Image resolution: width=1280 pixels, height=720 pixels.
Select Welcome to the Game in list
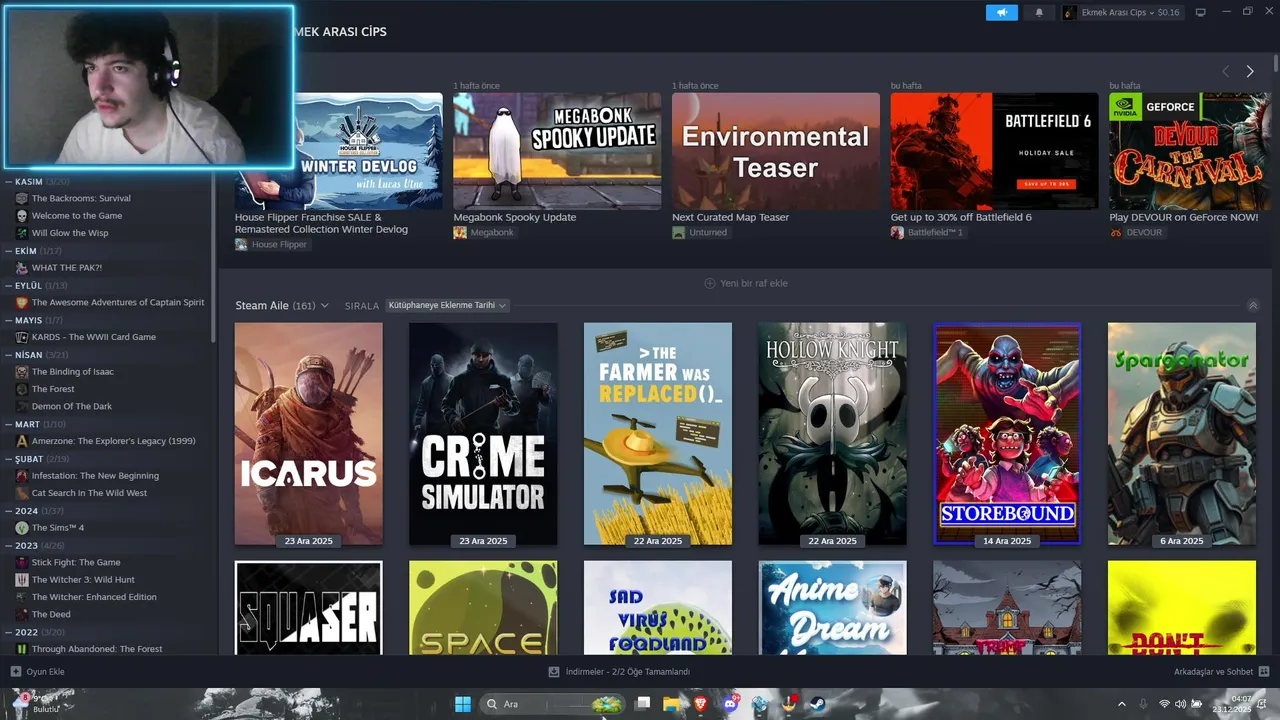tap(77, 215)
